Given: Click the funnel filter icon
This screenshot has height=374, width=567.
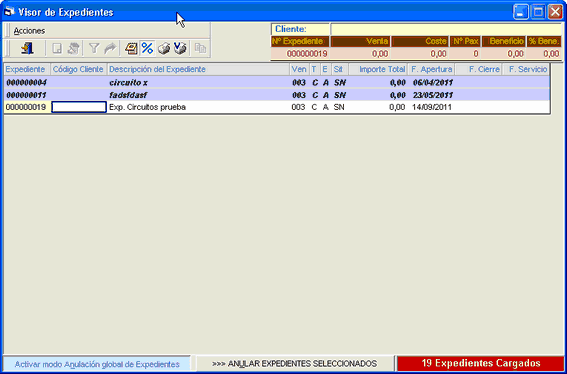Looking at the screenshot, I should (x=94, y=48).
